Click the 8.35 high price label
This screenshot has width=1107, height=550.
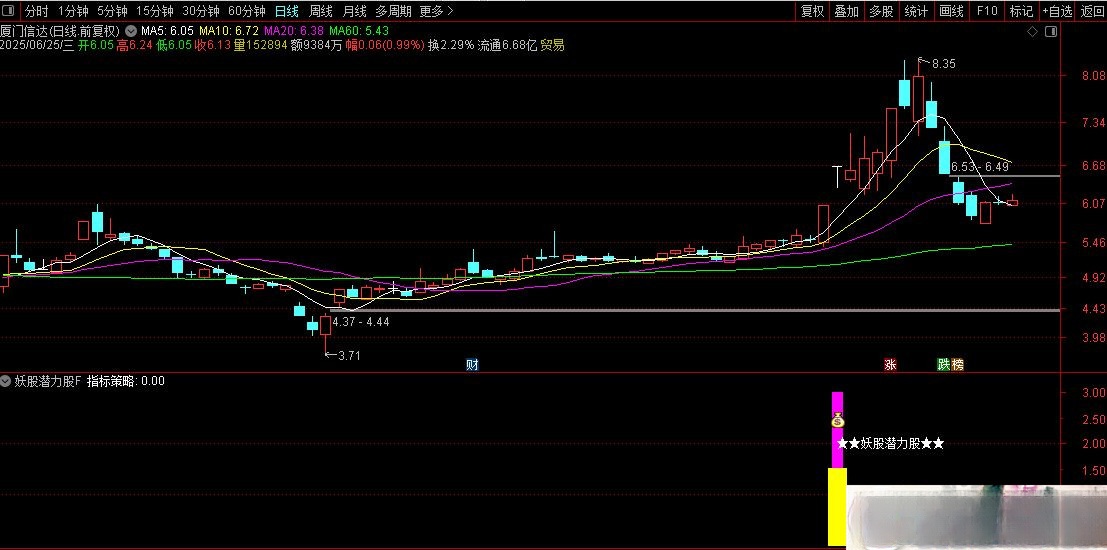pyautogui.click(x=943, y=64)
